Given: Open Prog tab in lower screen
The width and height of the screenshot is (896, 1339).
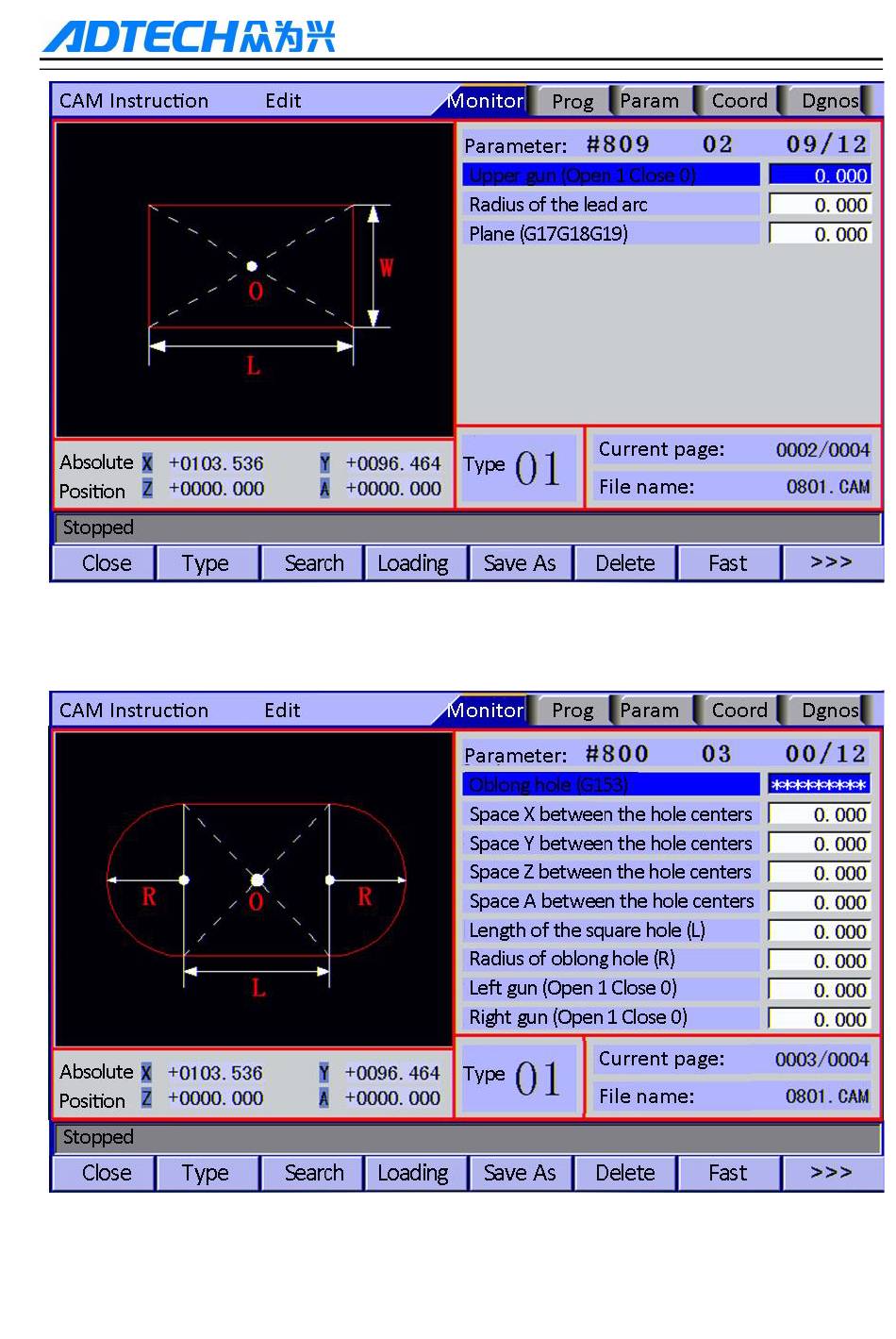Looking at the screenshot, I should [x=572, y=711].
